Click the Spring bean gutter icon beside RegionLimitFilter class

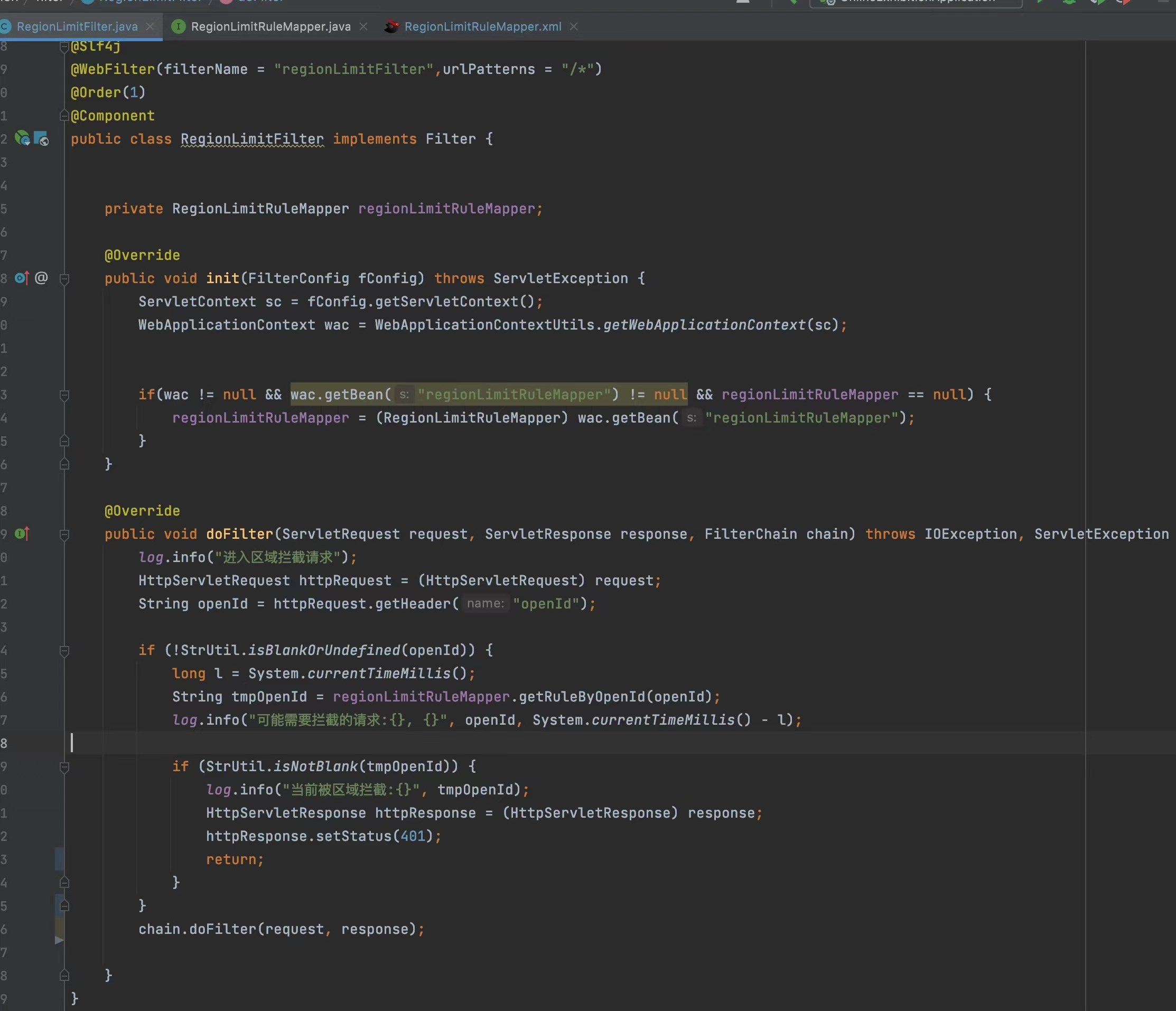coord(22,138)
